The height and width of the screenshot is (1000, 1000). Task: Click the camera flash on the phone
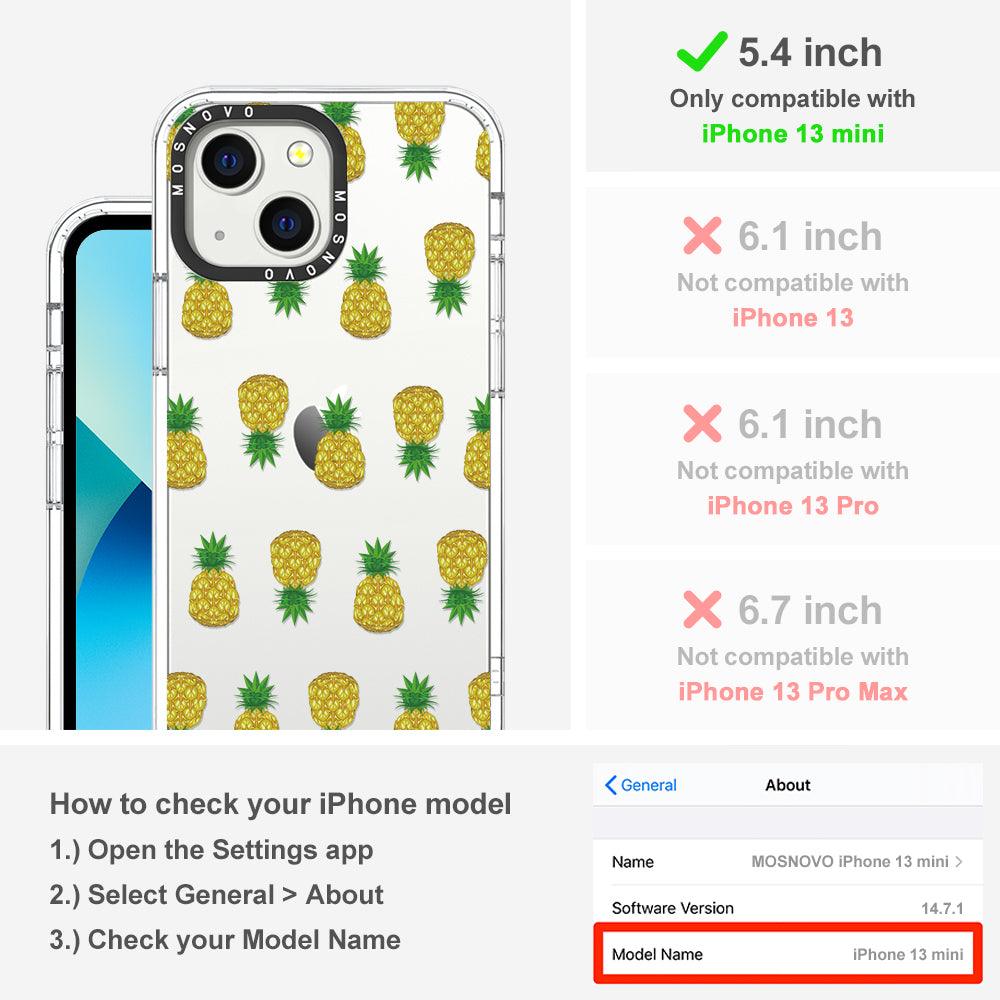[x=299, y=154]
